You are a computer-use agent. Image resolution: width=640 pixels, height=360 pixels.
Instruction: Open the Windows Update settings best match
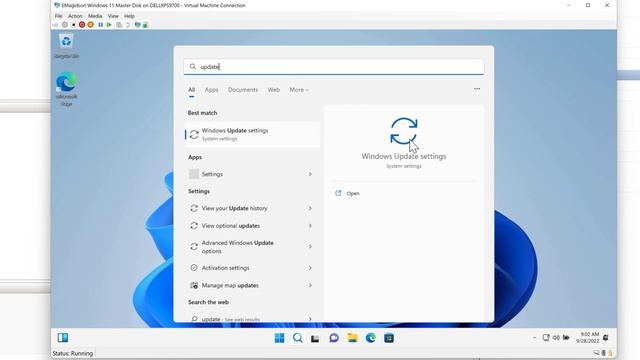[x=252, y=134]
